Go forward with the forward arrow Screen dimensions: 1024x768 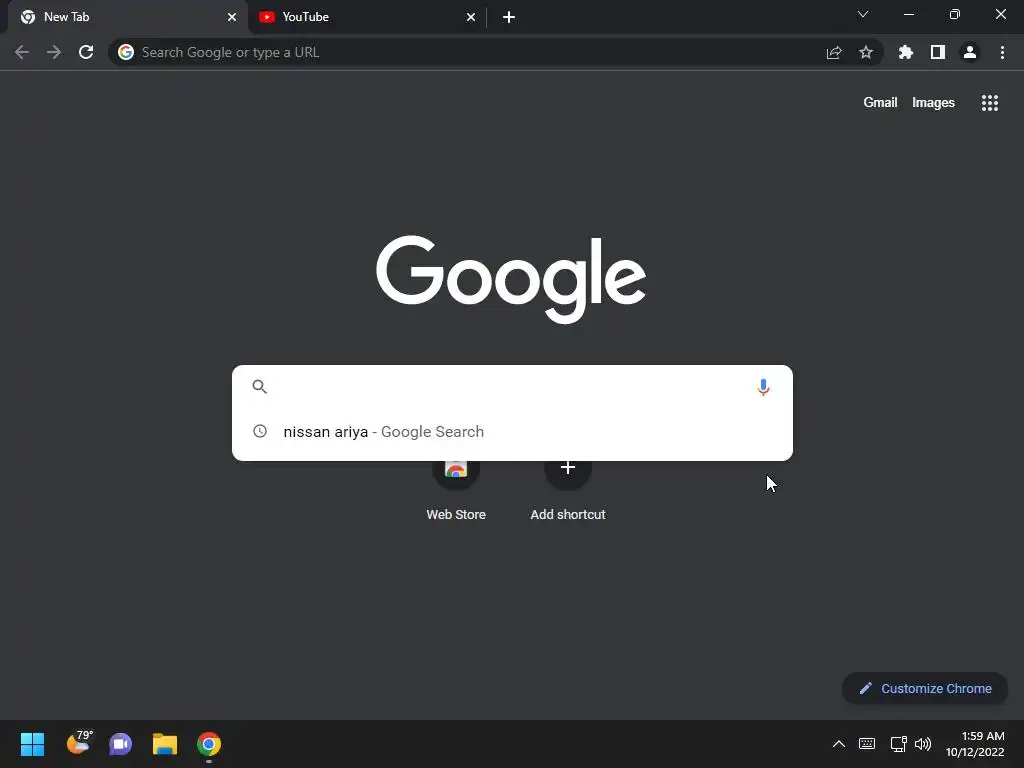(x=54, y=52)
